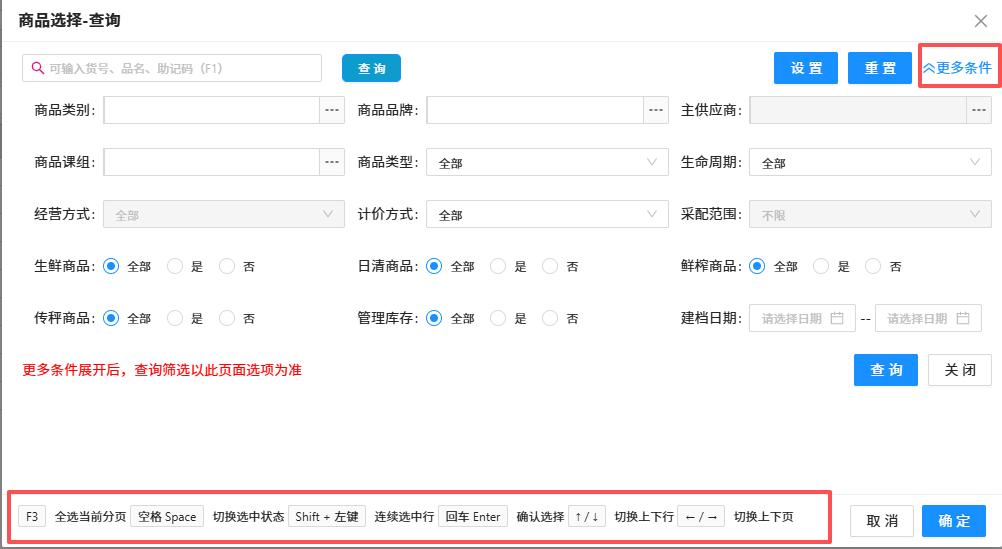Collapse the 更多条件 section
Screen dimensions: 1002x549
(957, 68)
